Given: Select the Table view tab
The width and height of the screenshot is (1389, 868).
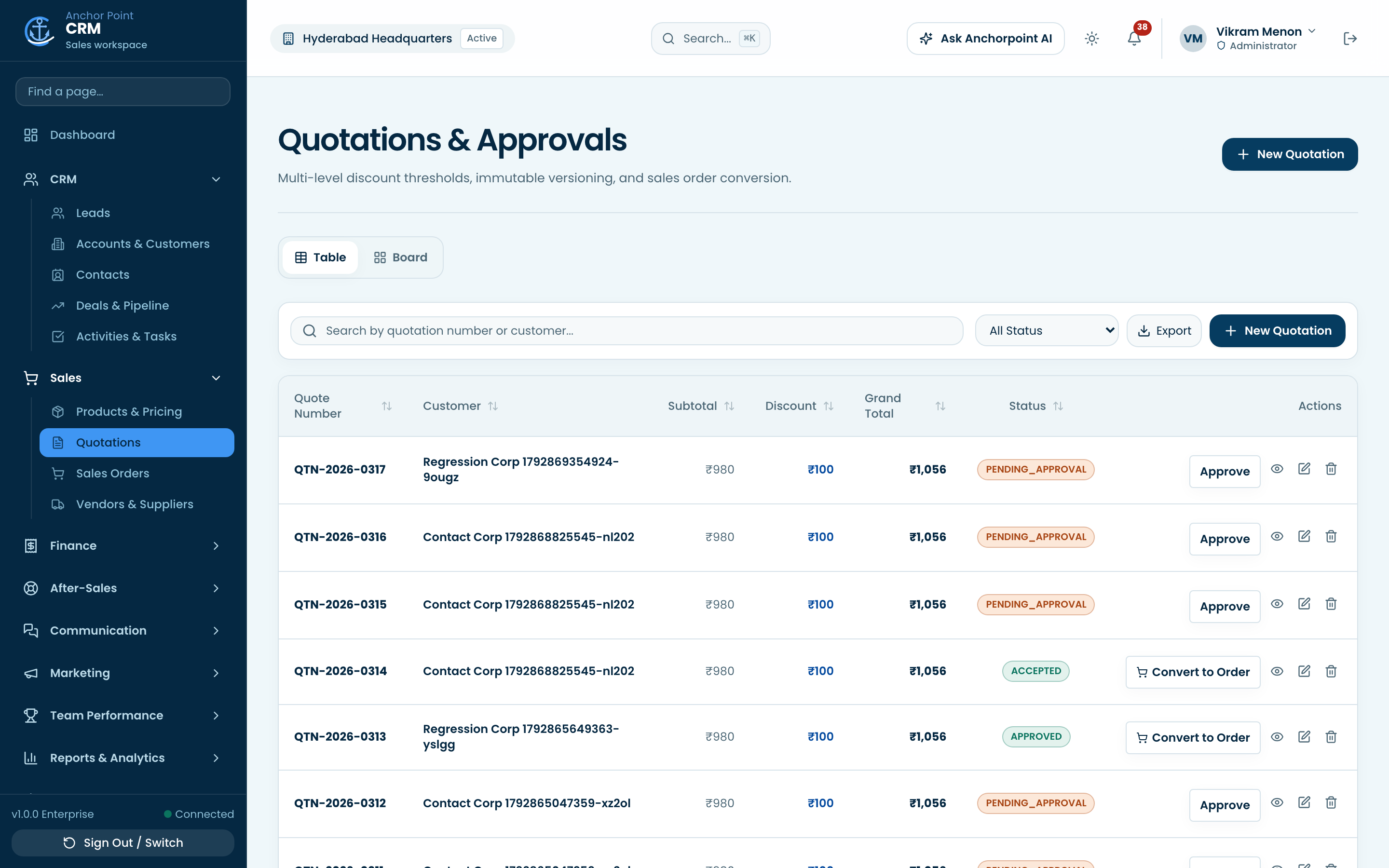Looking at the screenshot, I should [x=320, y=257].
